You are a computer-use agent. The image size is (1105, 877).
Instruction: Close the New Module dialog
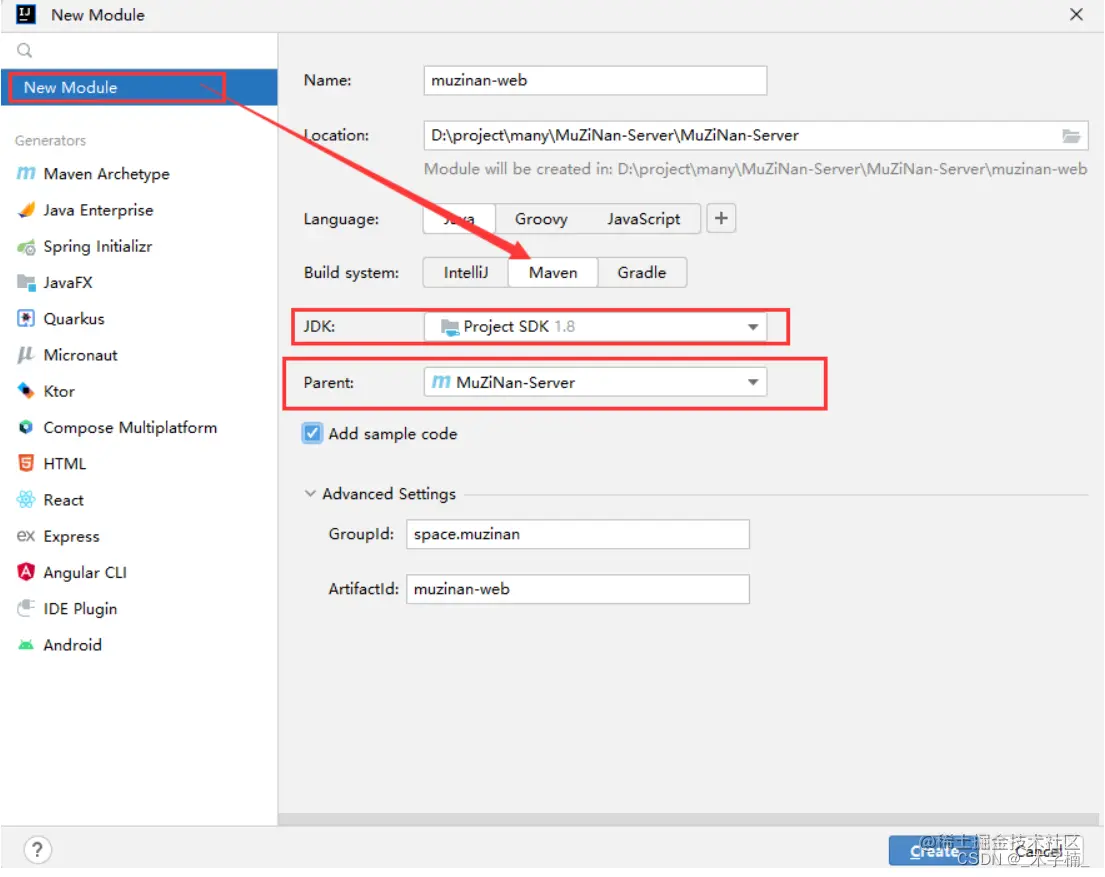pos(1076,14)
